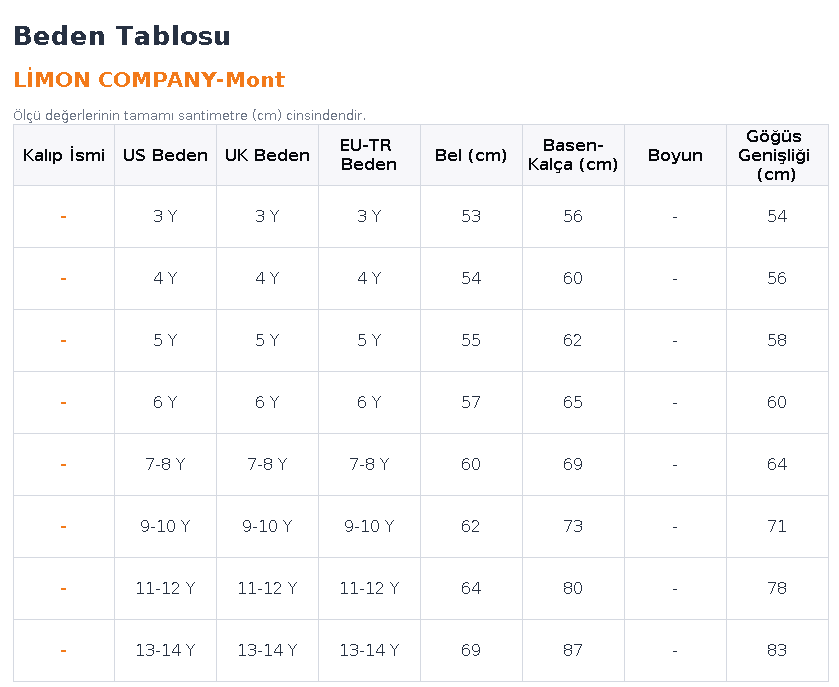Click the Beden Tablosu title

click(122, 36)
